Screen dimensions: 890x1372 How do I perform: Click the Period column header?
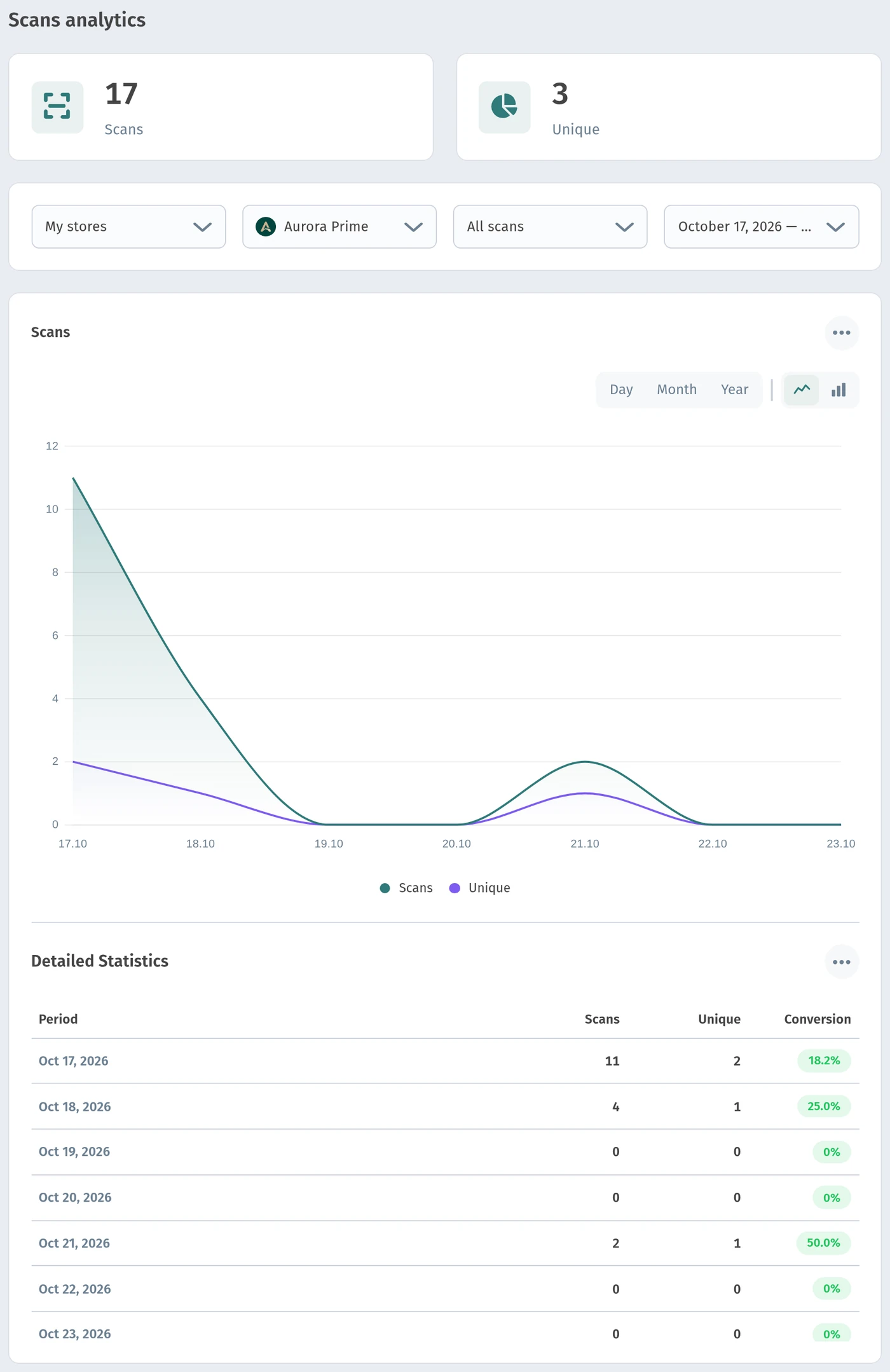(x=58, y=1019)
